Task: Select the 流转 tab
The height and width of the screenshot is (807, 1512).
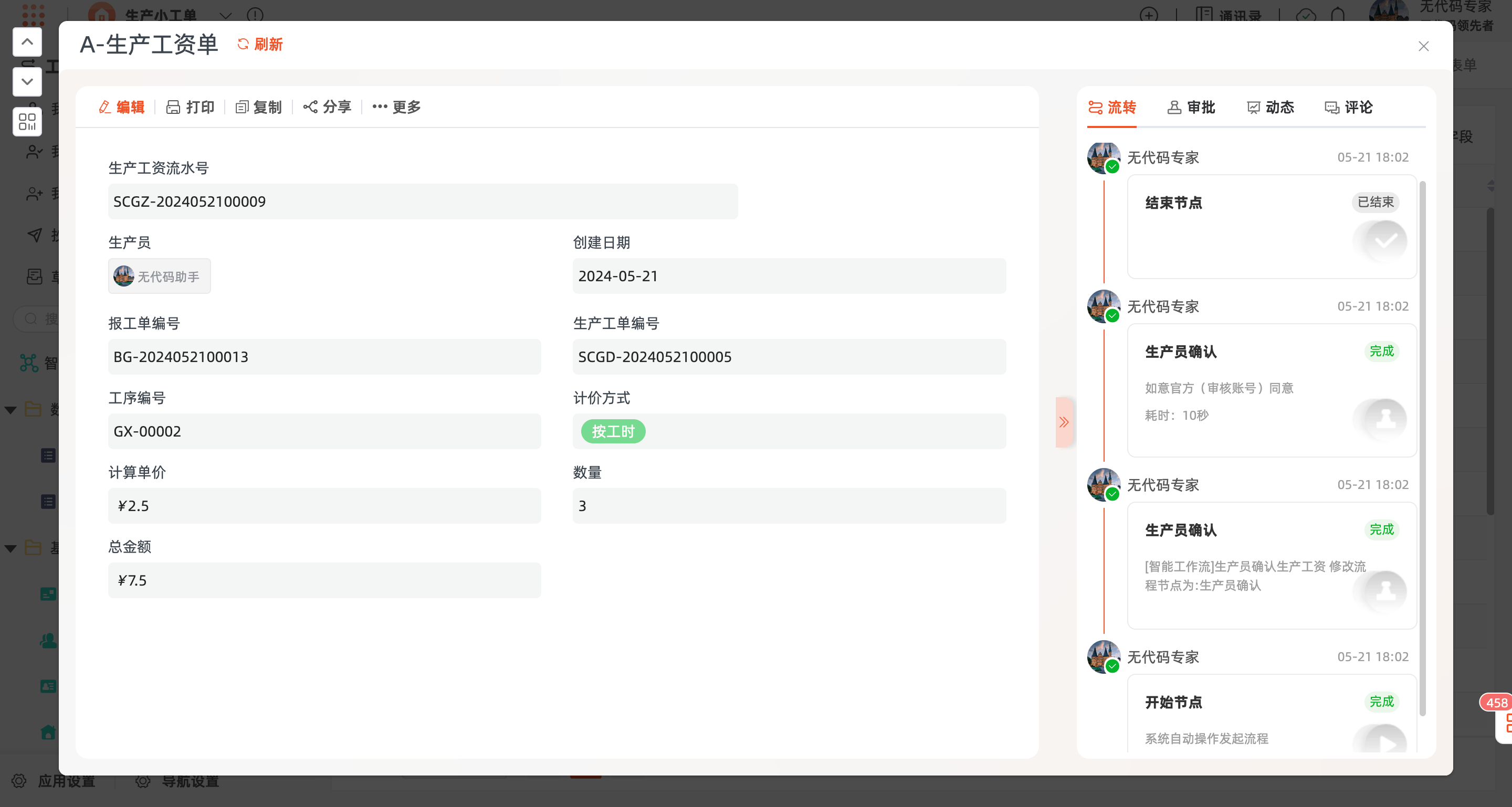Action: tap(1112, 108)
